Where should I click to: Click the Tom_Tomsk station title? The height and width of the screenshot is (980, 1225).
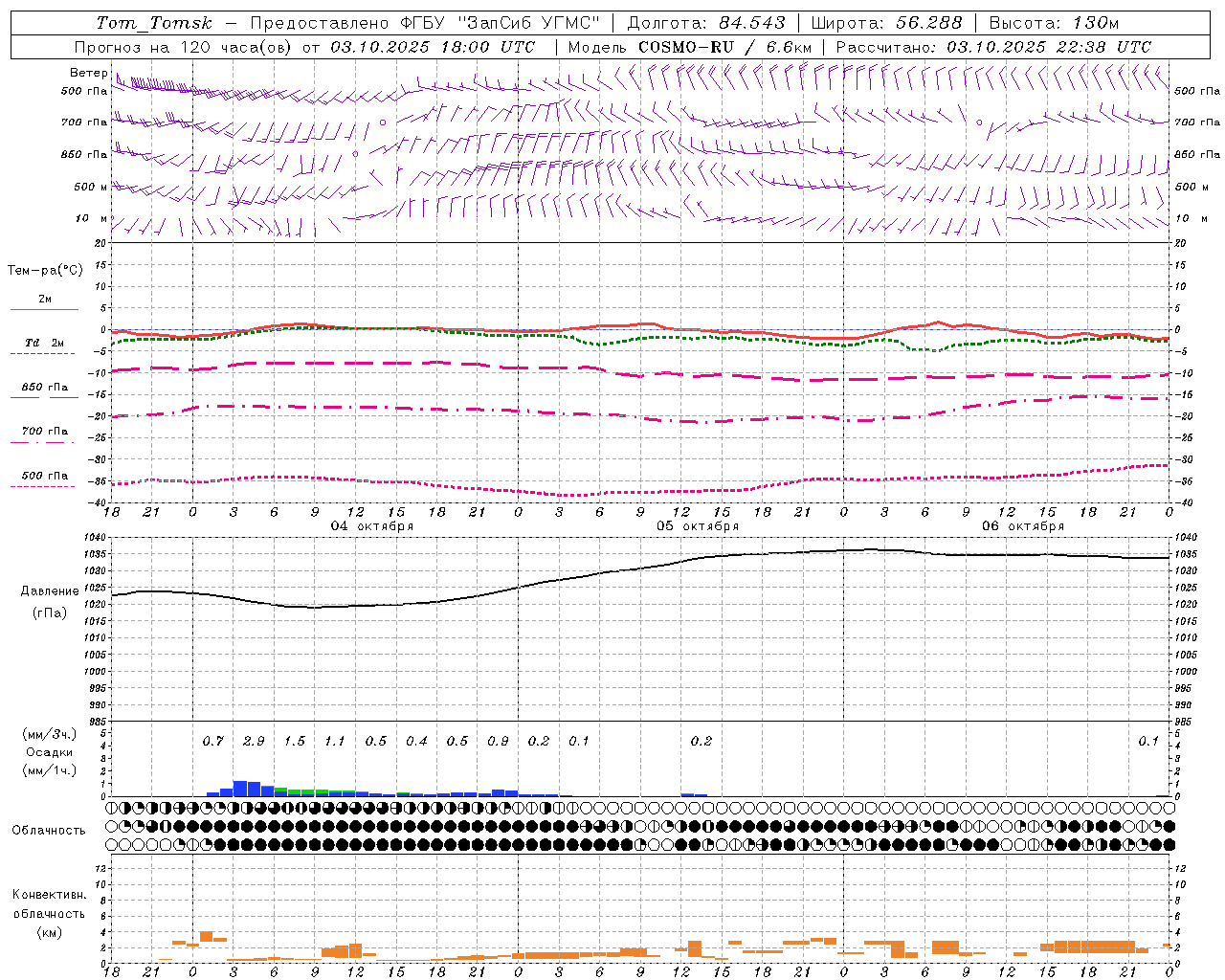click(x=154, y=23)
